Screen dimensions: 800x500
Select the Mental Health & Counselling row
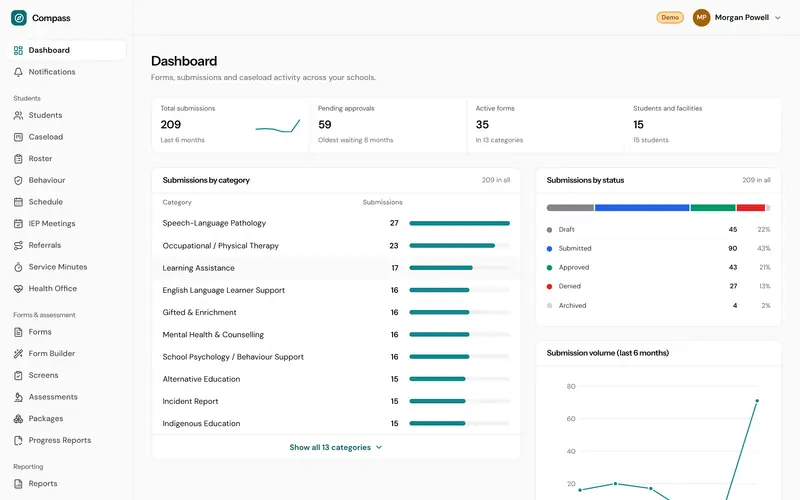point(336,335)
